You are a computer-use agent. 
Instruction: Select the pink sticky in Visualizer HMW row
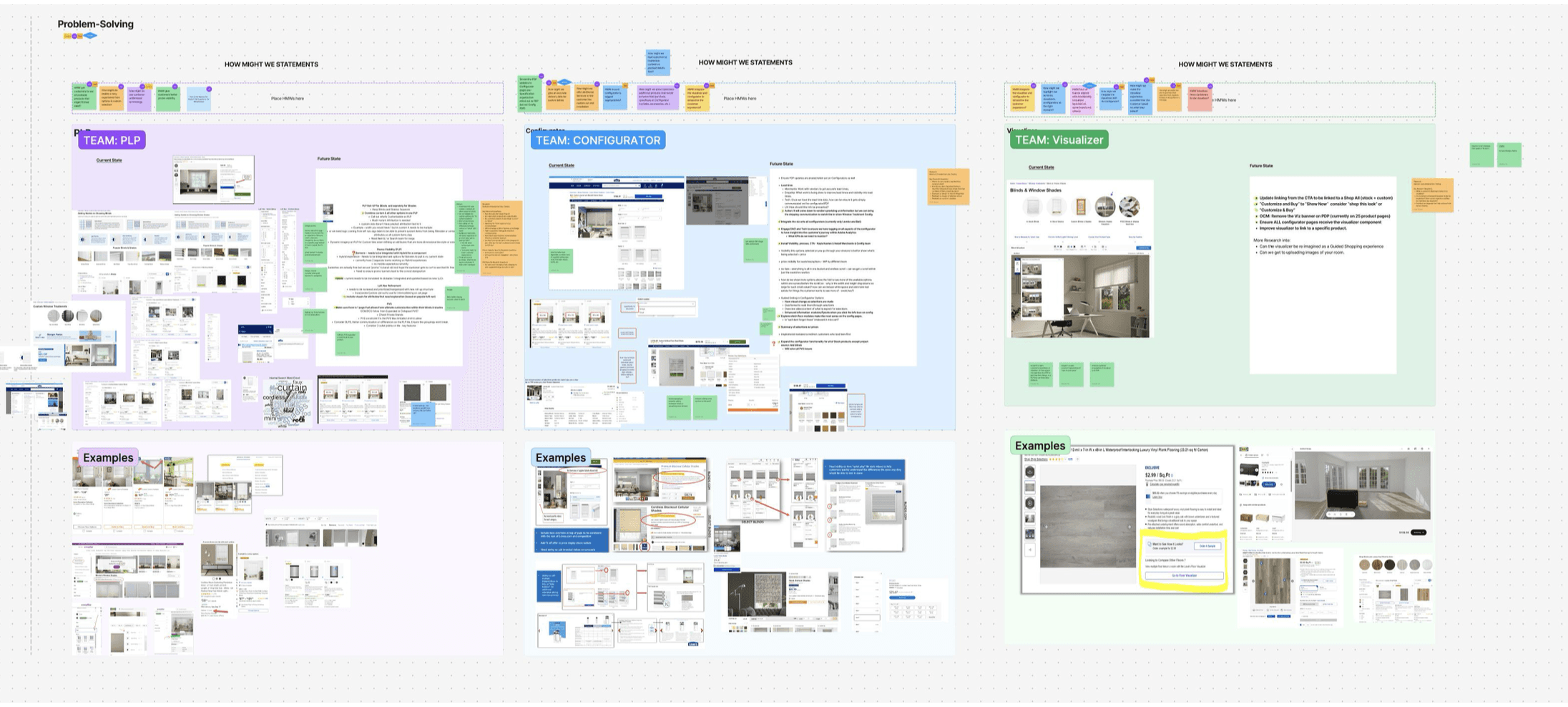(x=1200, y=99)
